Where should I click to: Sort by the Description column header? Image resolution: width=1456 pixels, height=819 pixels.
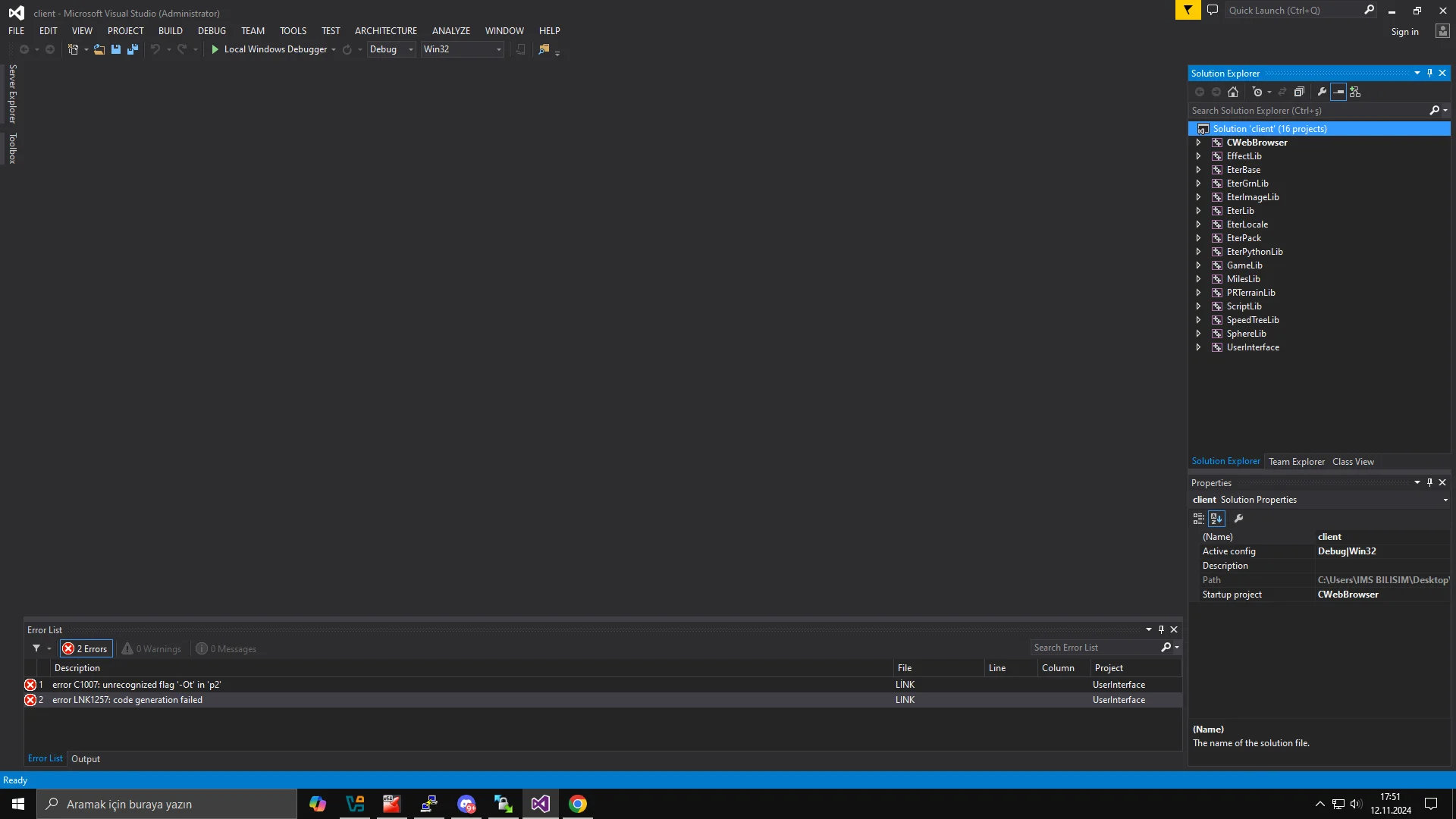click(x=472, y=668)
